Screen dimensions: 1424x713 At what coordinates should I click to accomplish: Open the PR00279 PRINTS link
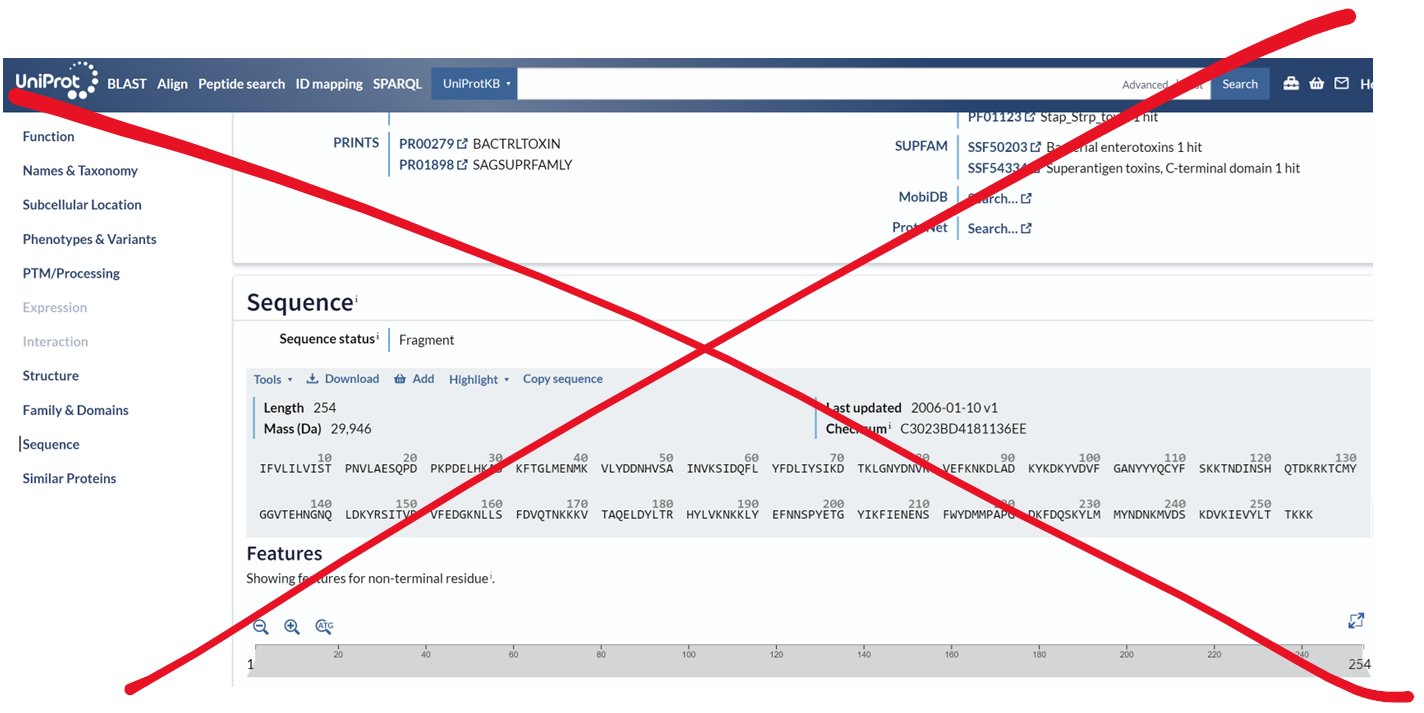(x=433, y=143)
